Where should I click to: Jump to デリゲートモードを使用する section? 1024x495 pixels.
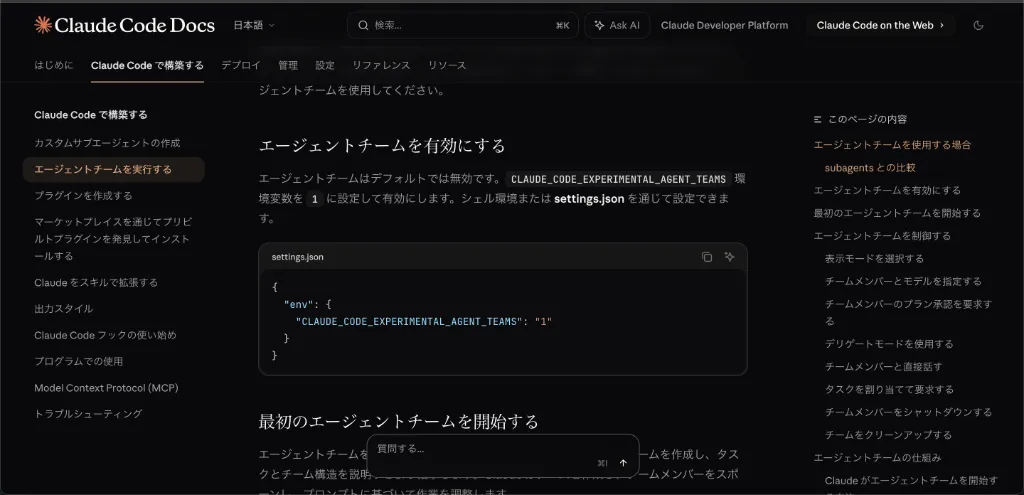[x=889, y=343]
